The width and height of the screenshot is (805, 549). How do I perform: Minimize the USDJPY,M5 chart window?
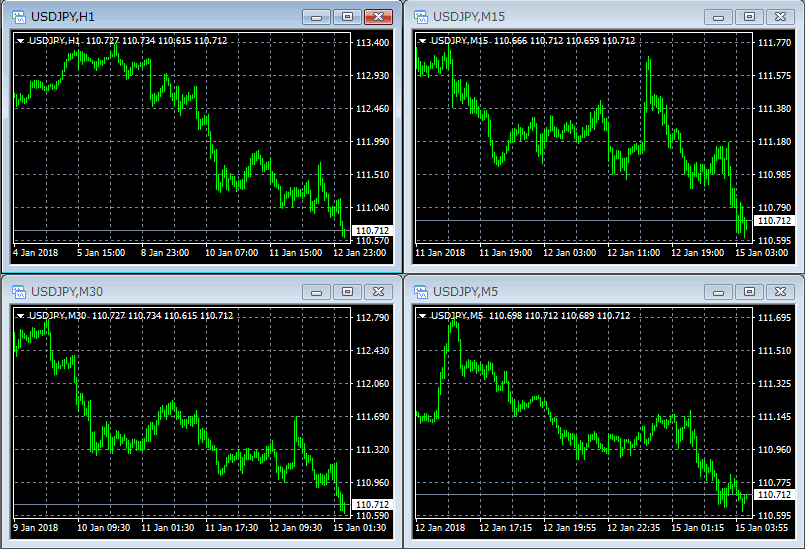point(718,292)
